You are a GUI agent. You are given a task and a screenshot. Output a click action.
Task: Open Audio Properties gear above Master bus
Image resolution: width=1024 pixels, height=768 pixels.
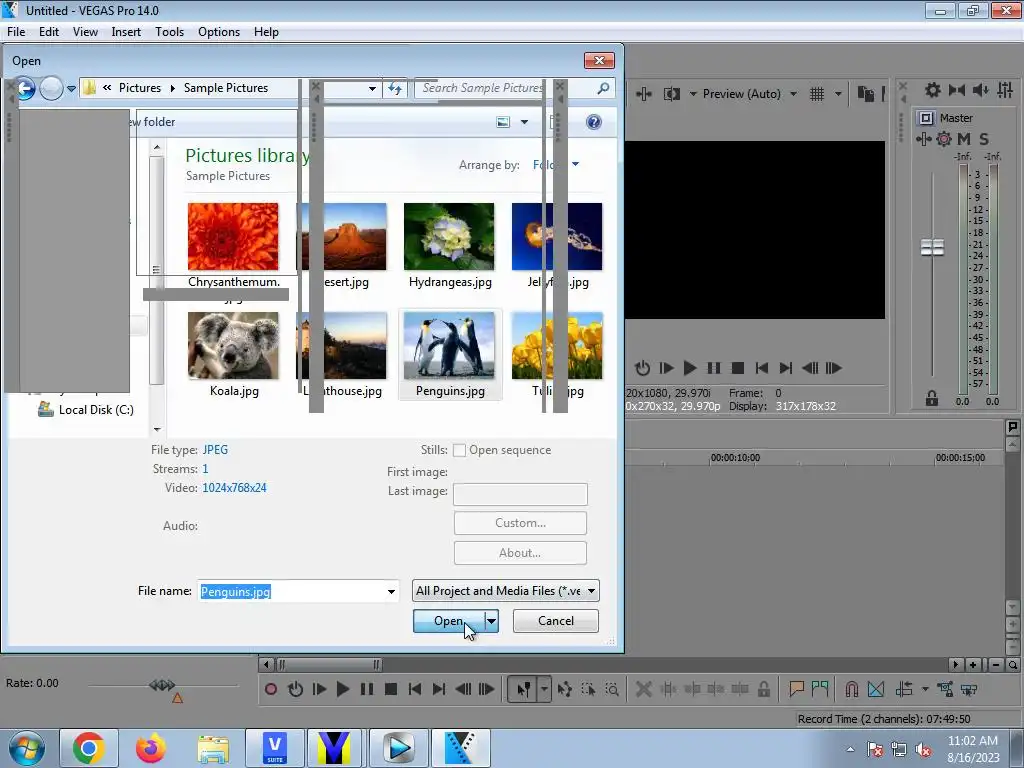point(933,90)
